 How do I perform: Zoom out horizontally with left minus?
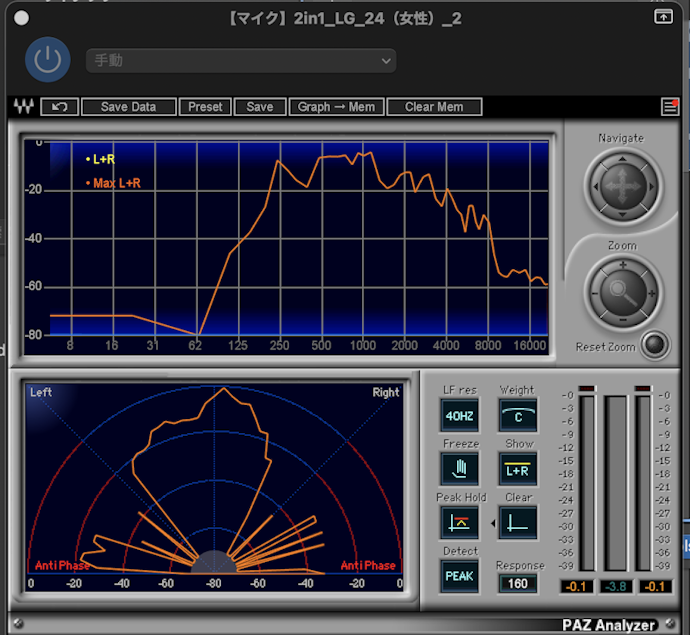click(x=595, y=294)
